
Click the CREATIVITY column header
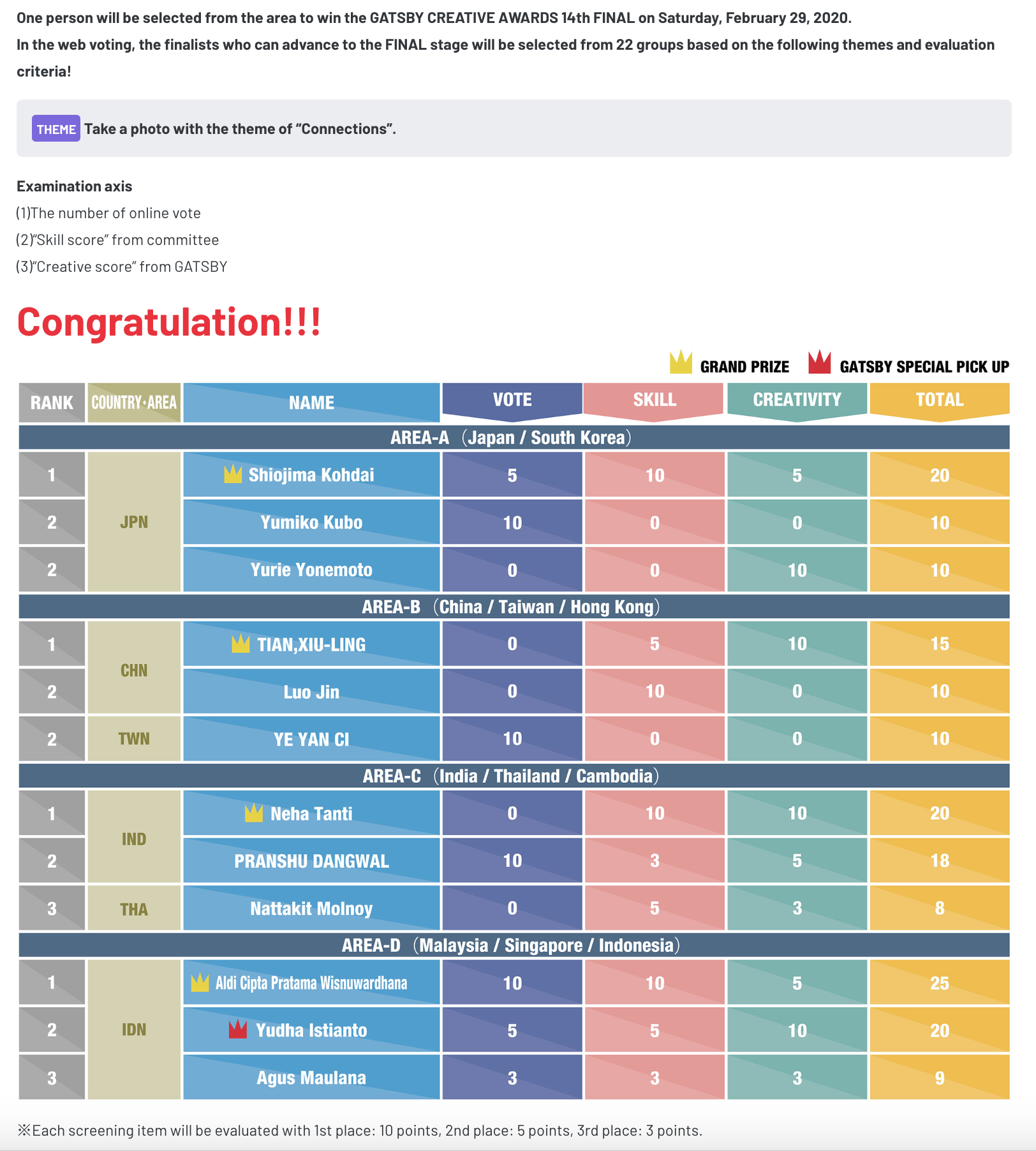click(797, 400)
